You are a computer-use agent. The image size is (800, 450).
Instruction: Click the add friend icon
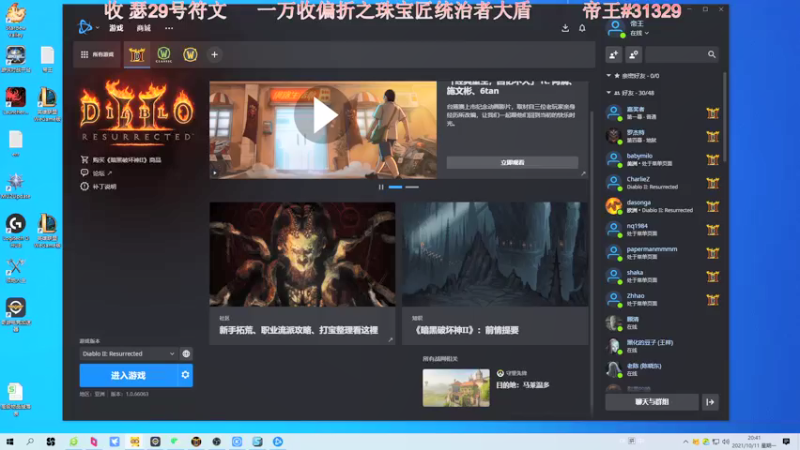pyautogui.click(x=613, y=55)
